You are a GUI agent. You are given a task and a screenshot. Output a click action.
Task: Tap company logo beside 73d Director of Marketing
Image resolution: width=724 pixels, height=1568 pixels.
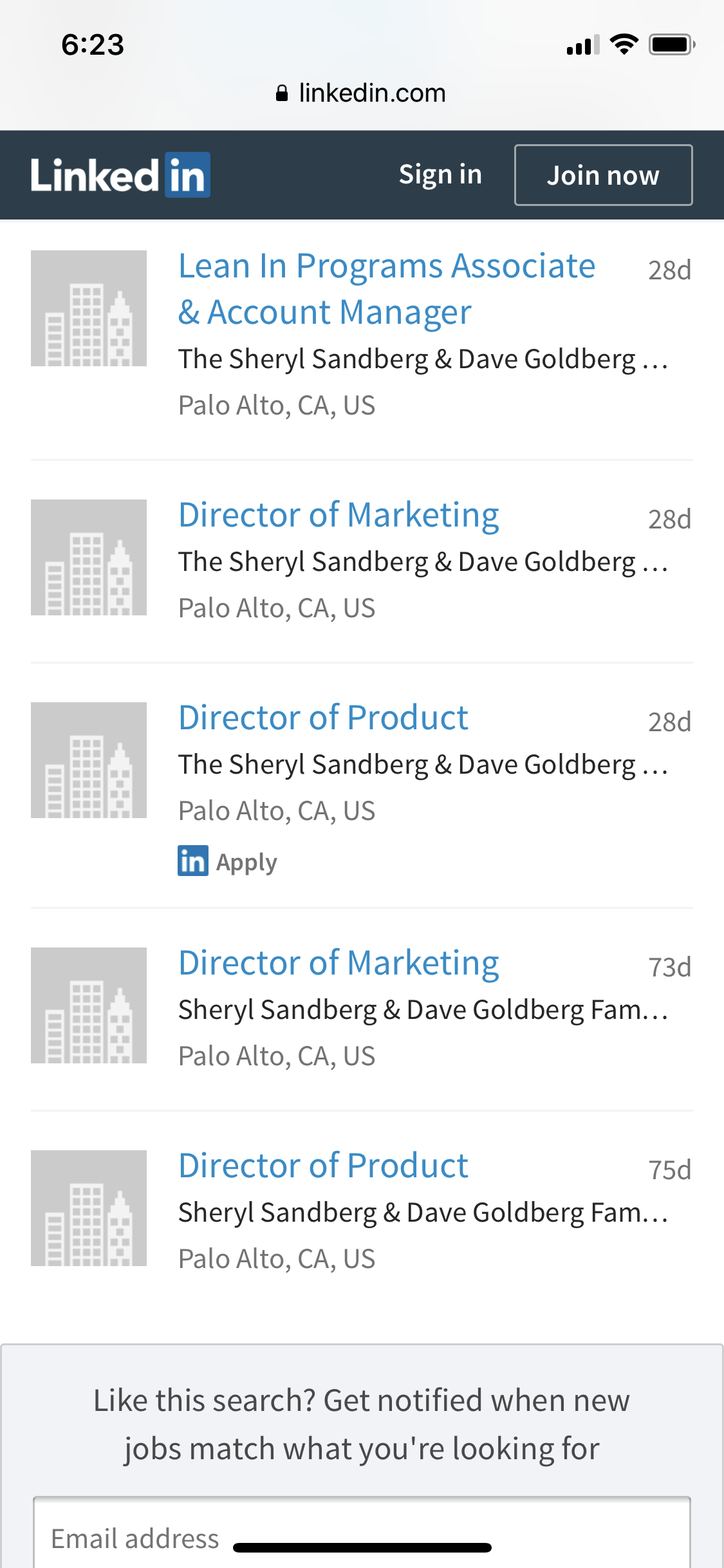click(89, 1005)
